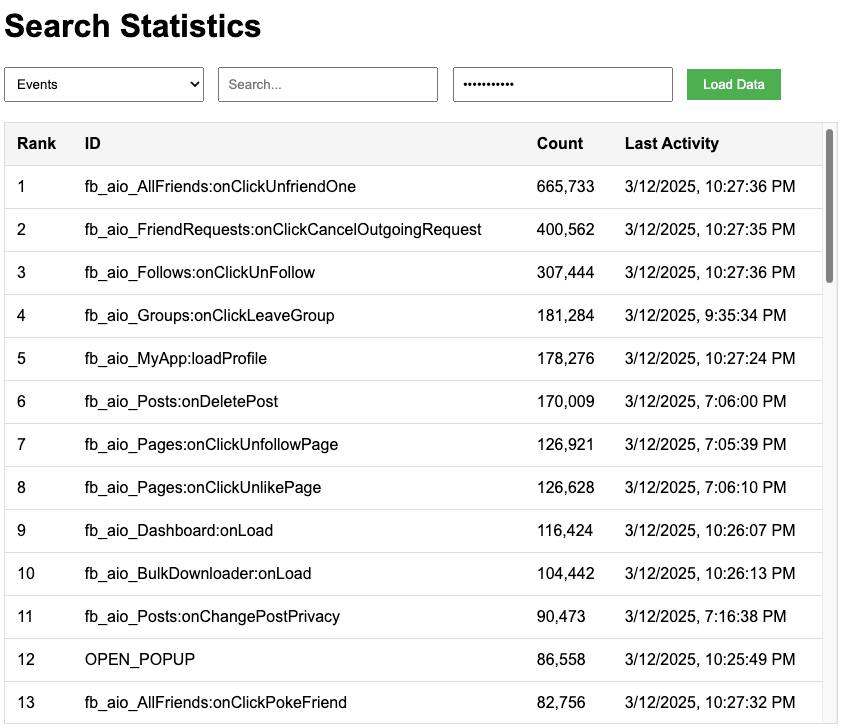The width and height of the screenshot is (843, 728).
Task: Click the timestamp 3/12/2025, 7:16:38 PM
Action: click(x=705, y=617)
